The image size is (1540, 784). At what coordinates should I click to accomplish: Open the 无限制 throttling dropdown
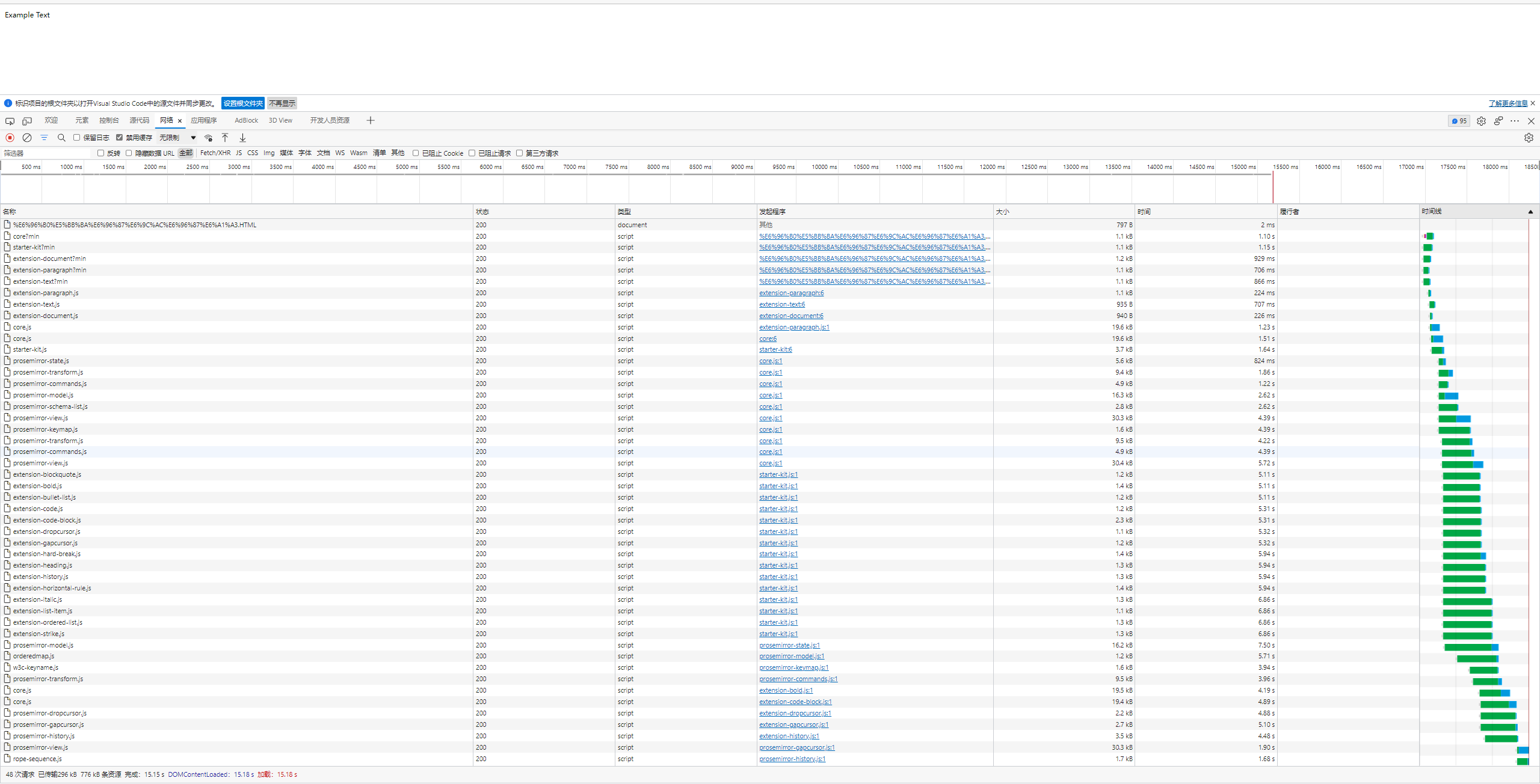(176, 137)
